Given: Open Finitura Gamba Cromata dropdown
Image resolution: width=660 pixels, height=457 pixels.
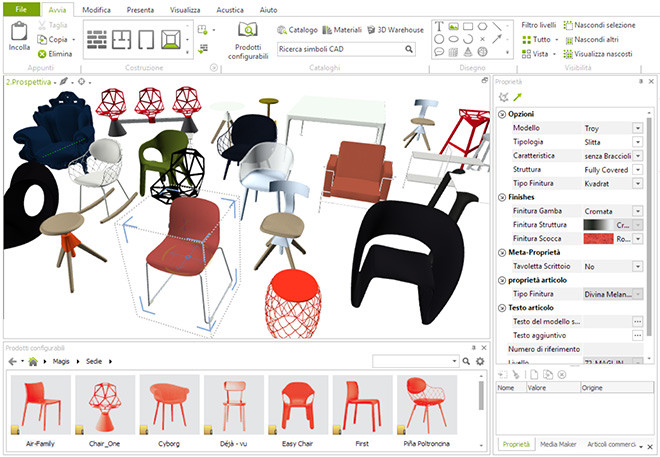Looking at the screenshot, I should click(638, 211).
